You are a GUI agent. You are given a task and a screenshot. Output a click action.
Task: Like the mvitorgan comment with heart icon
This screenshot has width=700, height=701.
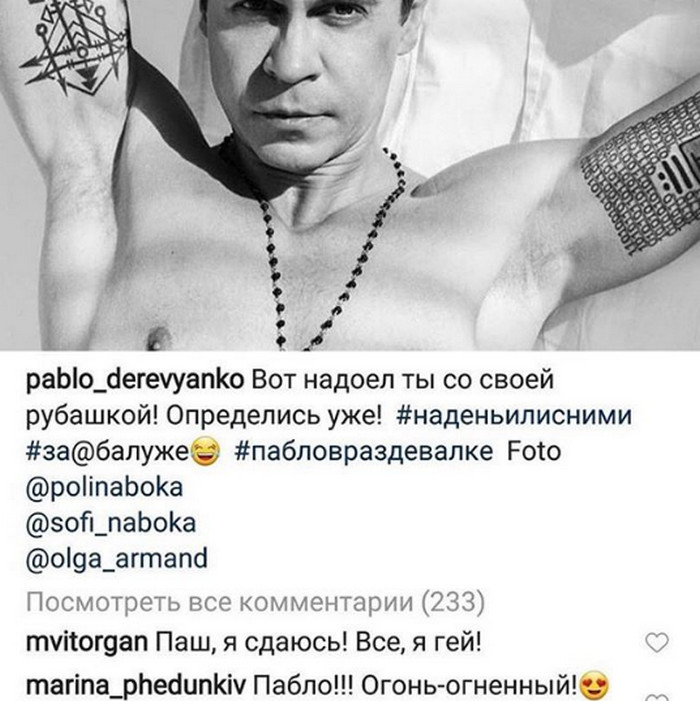pos(657,643)
